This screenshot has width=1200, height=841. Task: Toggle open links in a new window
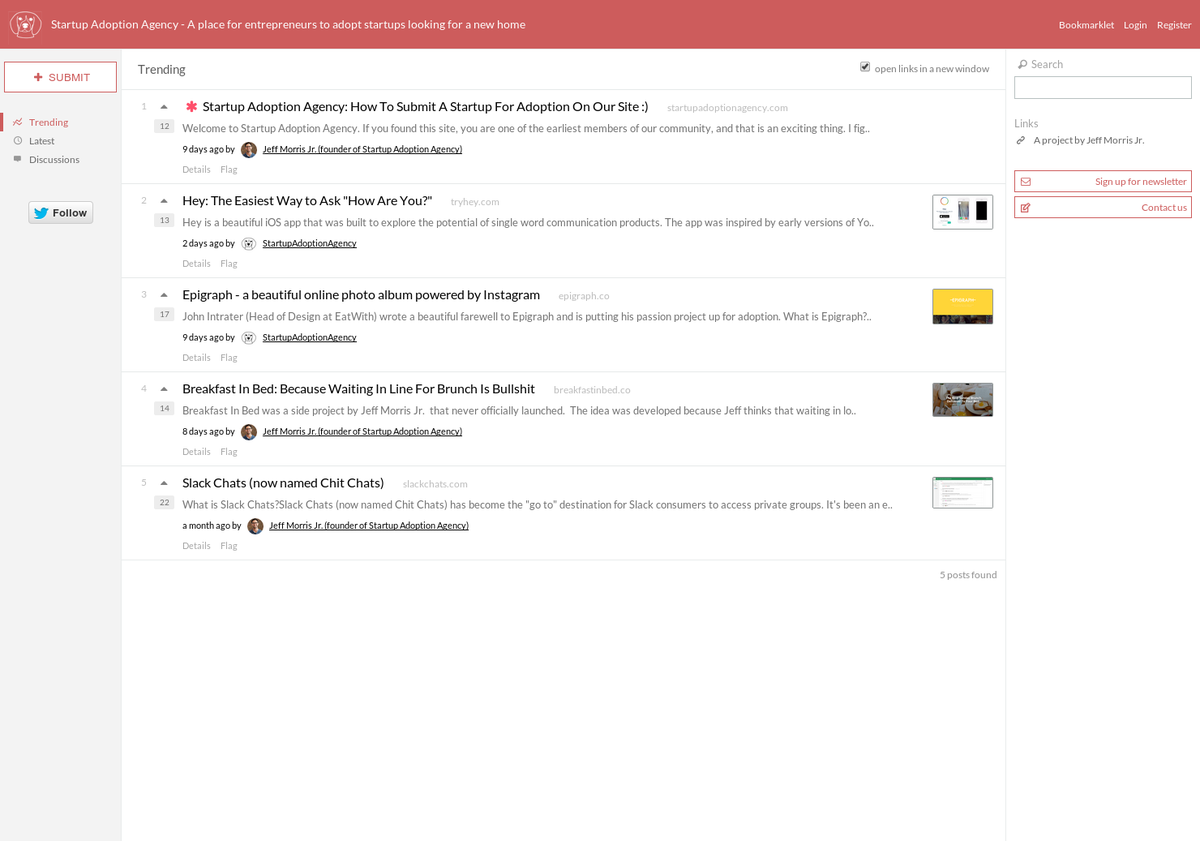[865, 67]
